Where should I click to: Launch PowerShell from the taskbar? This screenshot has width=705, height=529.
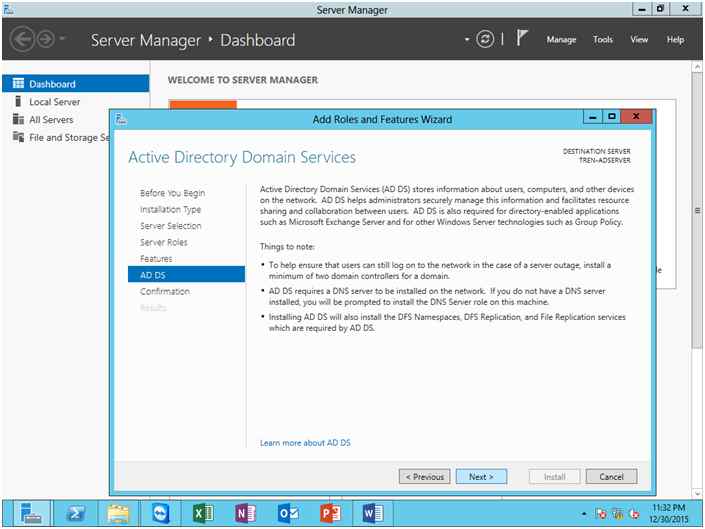[76, 513]
